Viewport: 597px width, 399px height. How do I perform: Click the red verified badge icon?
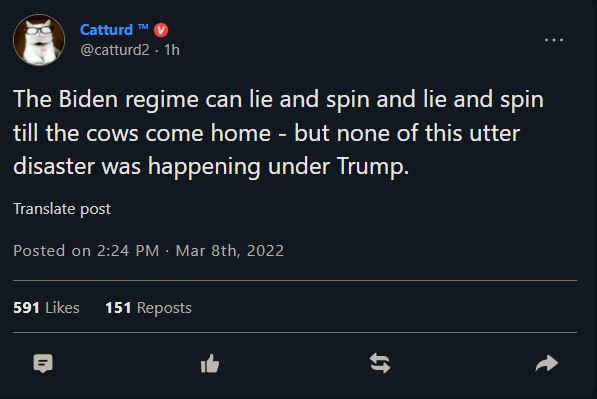click(161, 30)
